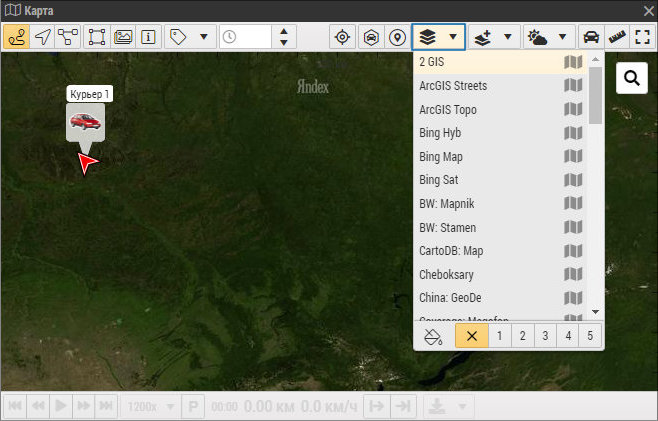
Task: Select overlay slot 5
Action: tap(590, 336)
